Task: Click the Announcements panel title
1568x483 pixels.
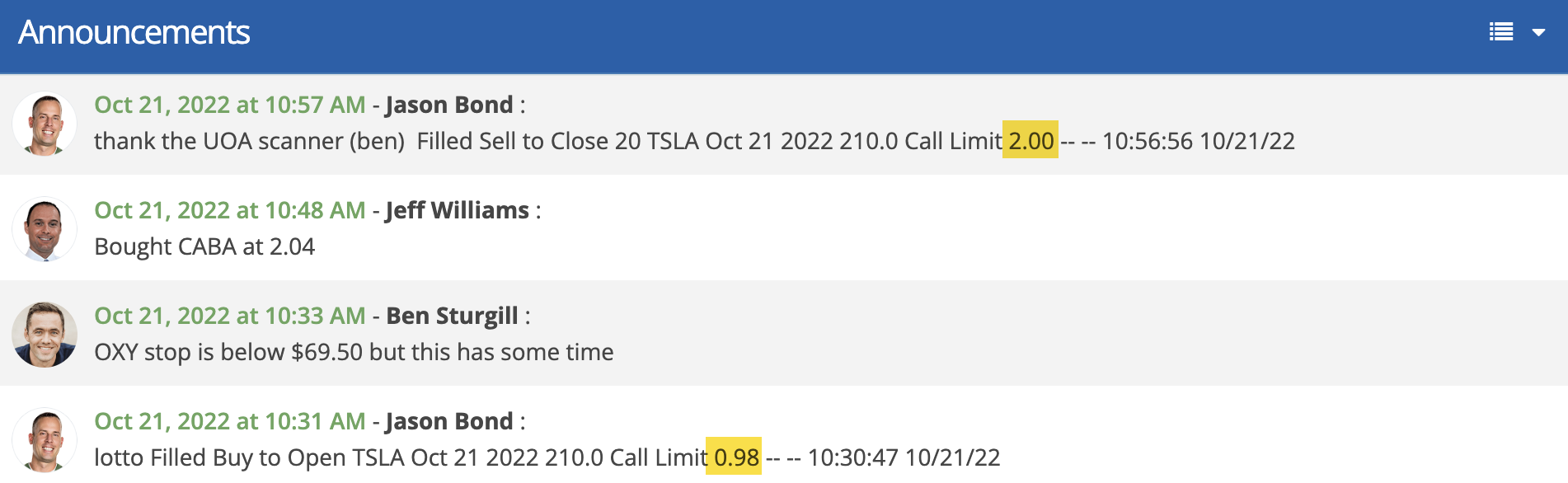Action: (x=134, y=32)
